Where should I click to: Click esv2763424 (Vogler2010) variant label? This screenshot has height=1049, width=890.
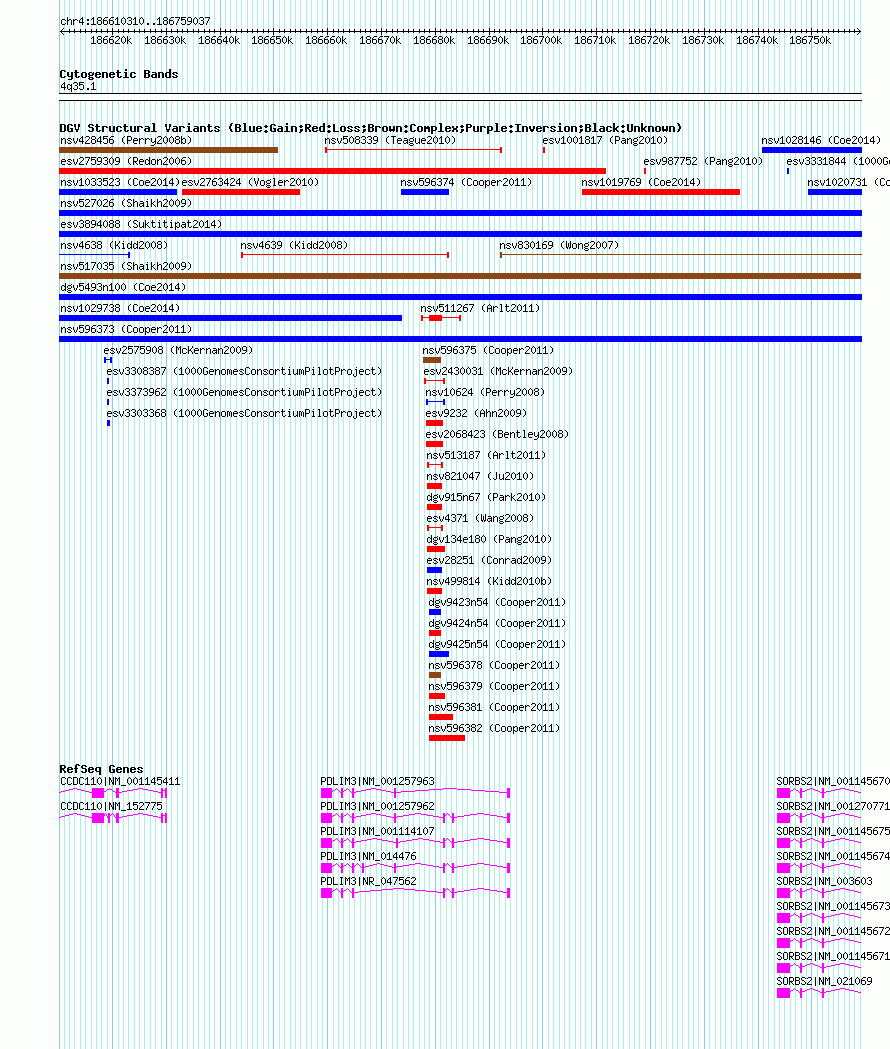point(250,182)
